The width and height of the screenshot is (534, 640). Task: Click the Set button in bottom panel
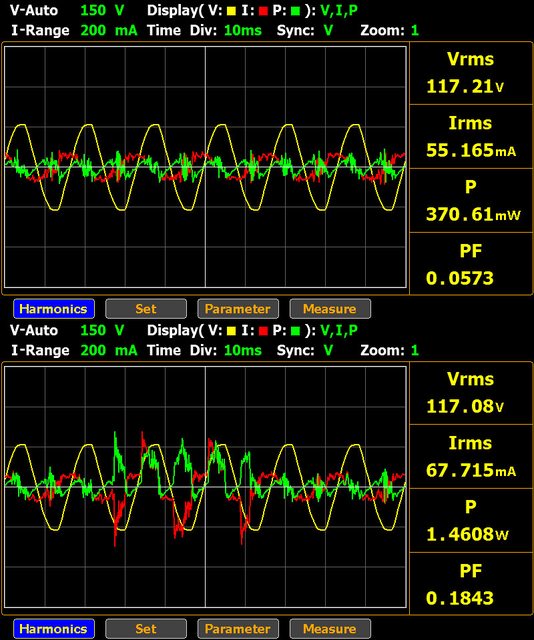(x=146, y=629)
